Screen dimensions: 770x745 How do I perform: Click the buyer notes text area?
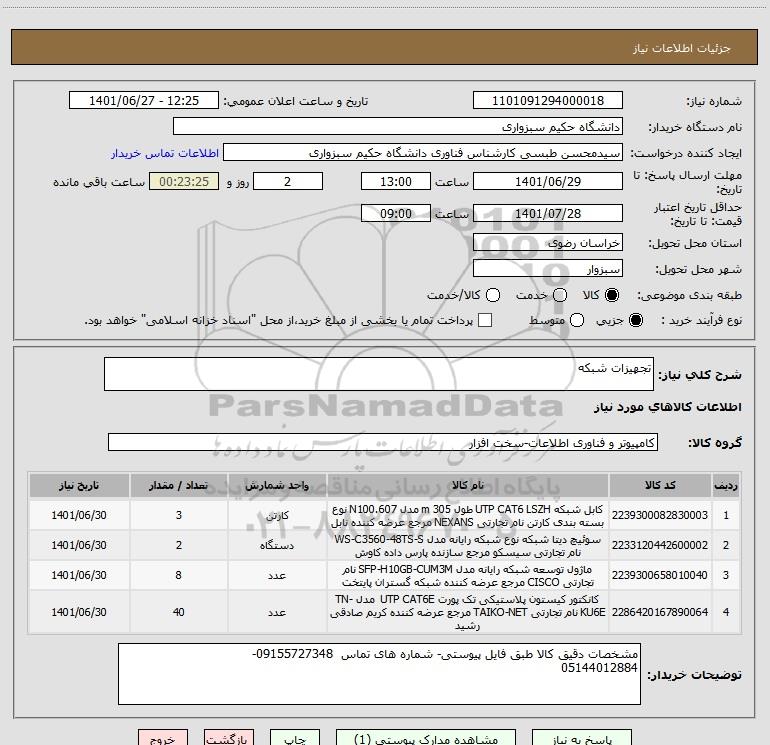[379, 674]
